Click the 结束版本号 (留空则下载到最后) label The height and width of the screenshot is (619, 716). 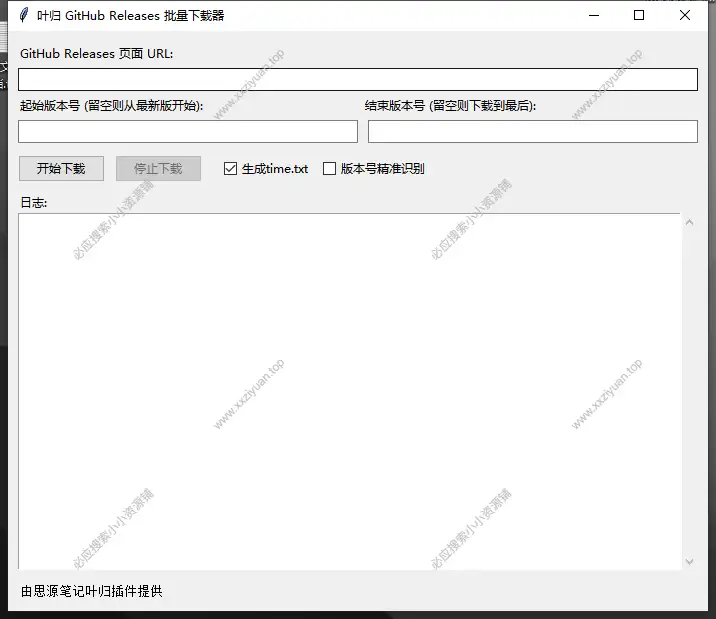point(450,105)
